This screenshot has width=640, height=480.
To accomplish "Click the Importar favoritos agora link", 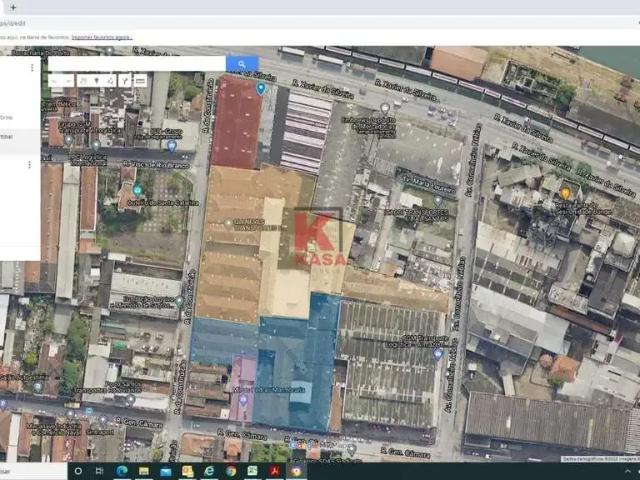I will [x=102, y=38].
